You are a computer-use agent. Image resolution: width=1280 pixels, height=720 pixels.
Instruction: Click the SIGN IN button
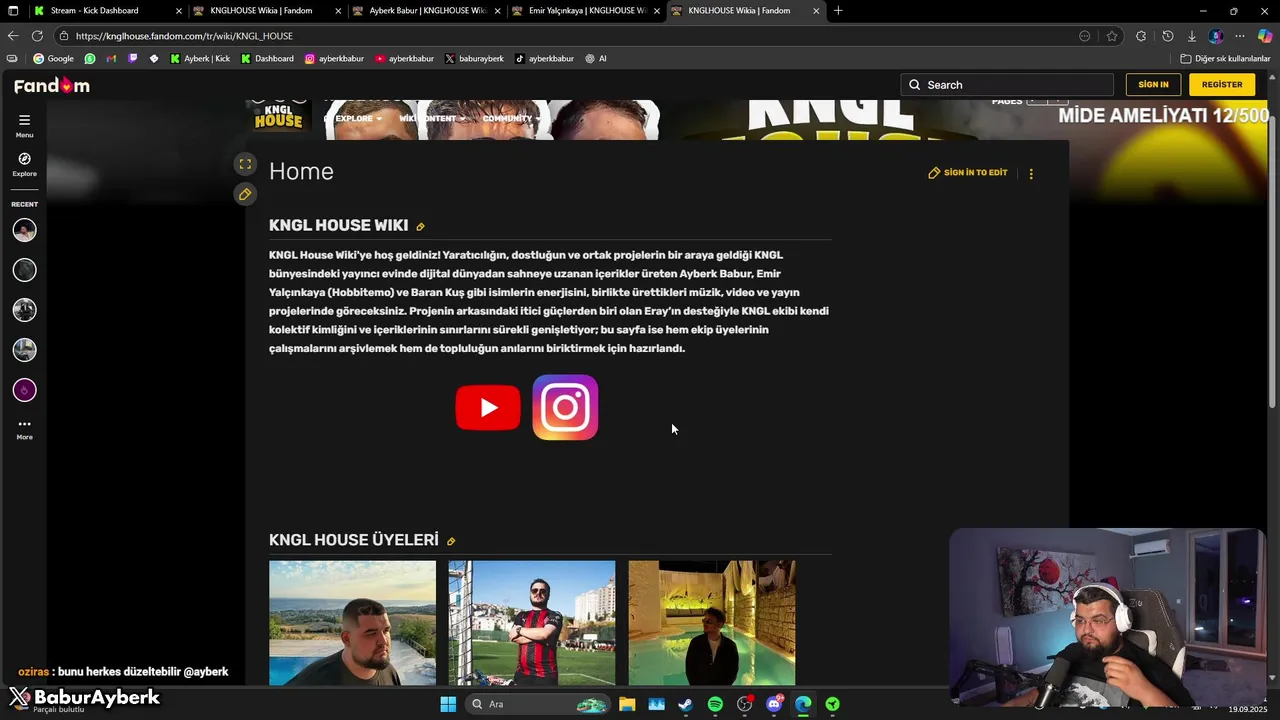pos(1153,85)
